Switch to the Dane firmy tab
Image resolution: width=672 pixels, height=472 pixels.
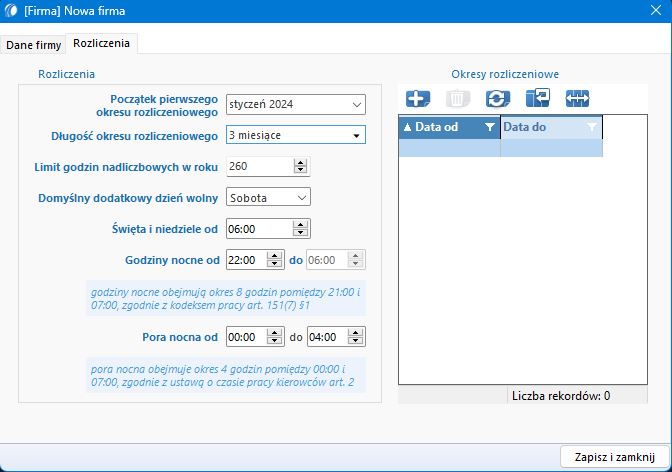[x=33, y=44]
